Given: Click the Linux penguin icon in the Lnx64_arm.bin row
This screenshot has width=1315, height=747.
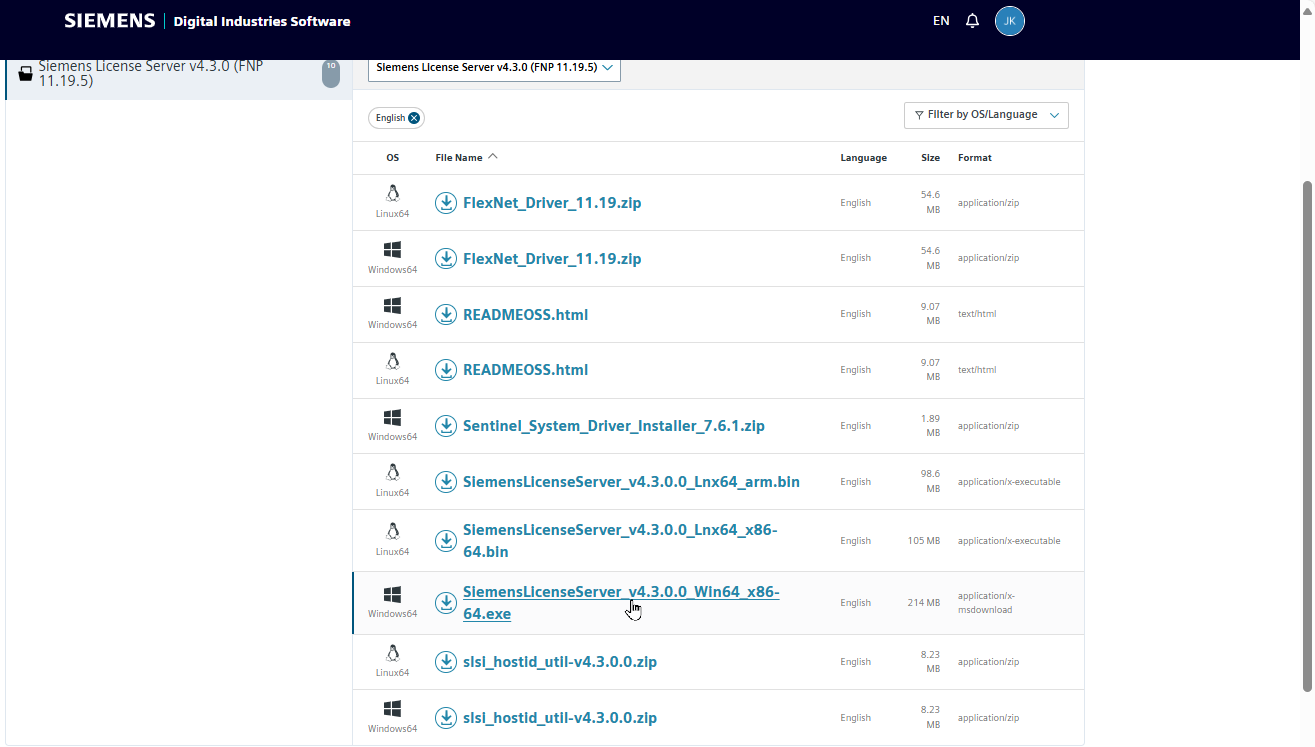Looking at the screenshot, I should tap(392, 473).
